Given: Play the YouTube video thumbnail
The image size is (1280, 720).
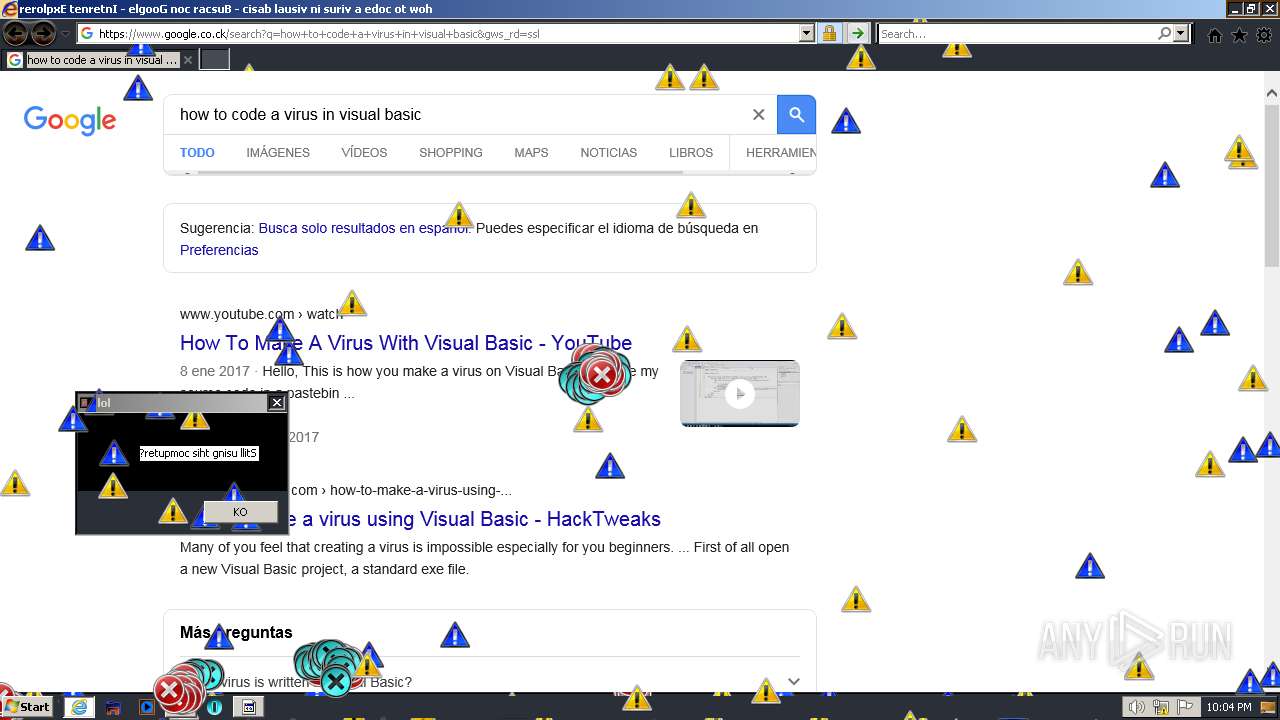Looking at the screenshot, I should 740,393.
